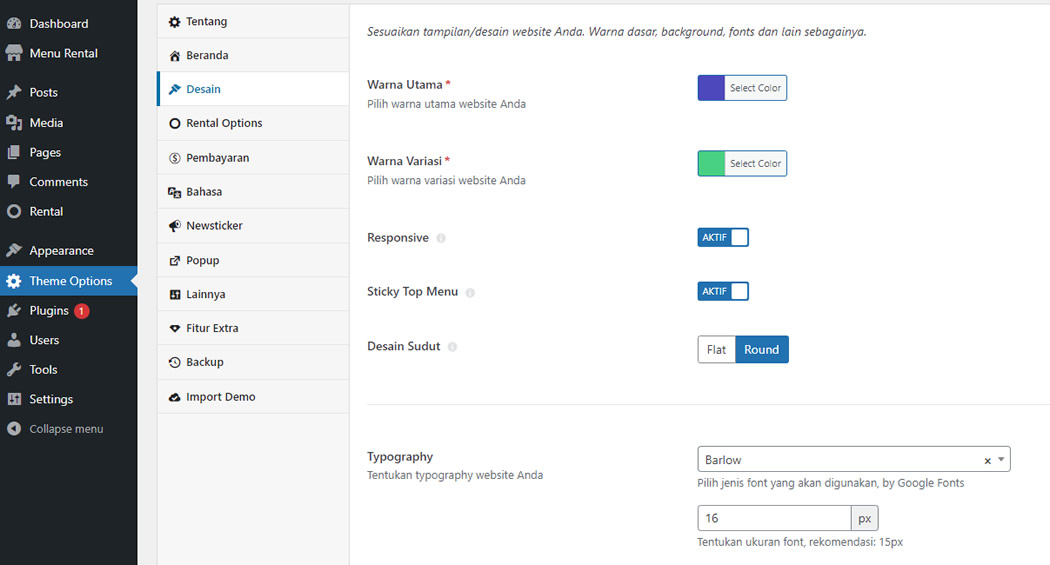1050x565 pixels.
Task: Click the Settings sliders icon
Action: point(14,399)
